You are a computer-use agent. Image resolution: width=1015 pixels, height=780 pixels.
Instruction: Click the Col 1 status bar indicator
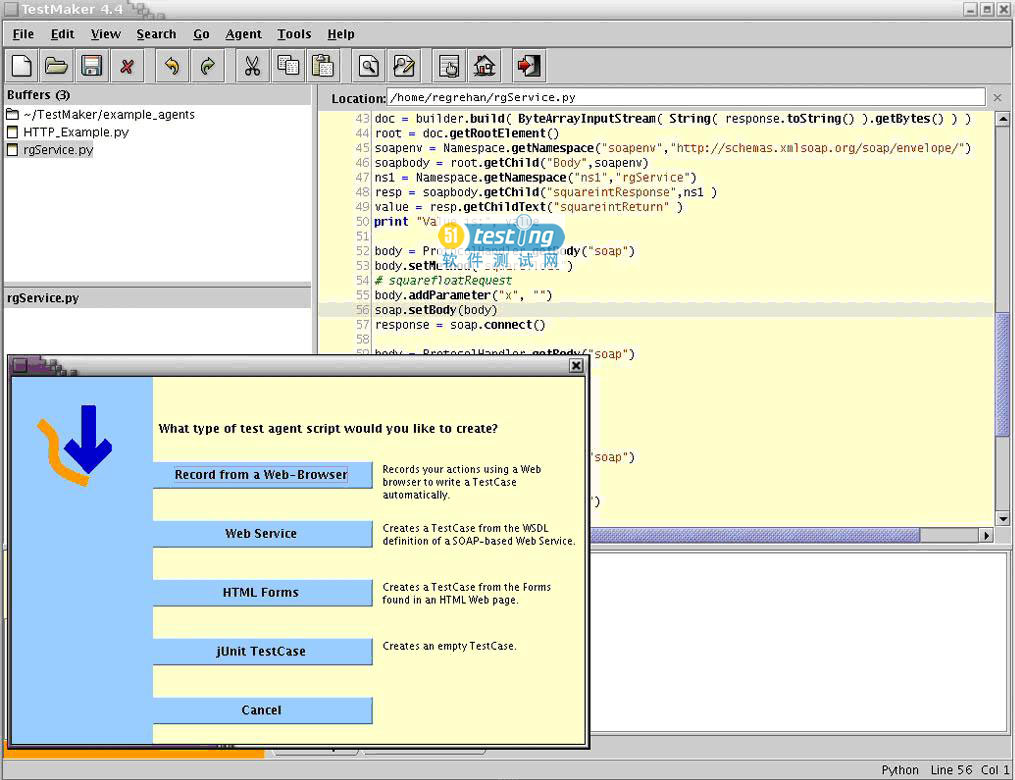(996, 770)
